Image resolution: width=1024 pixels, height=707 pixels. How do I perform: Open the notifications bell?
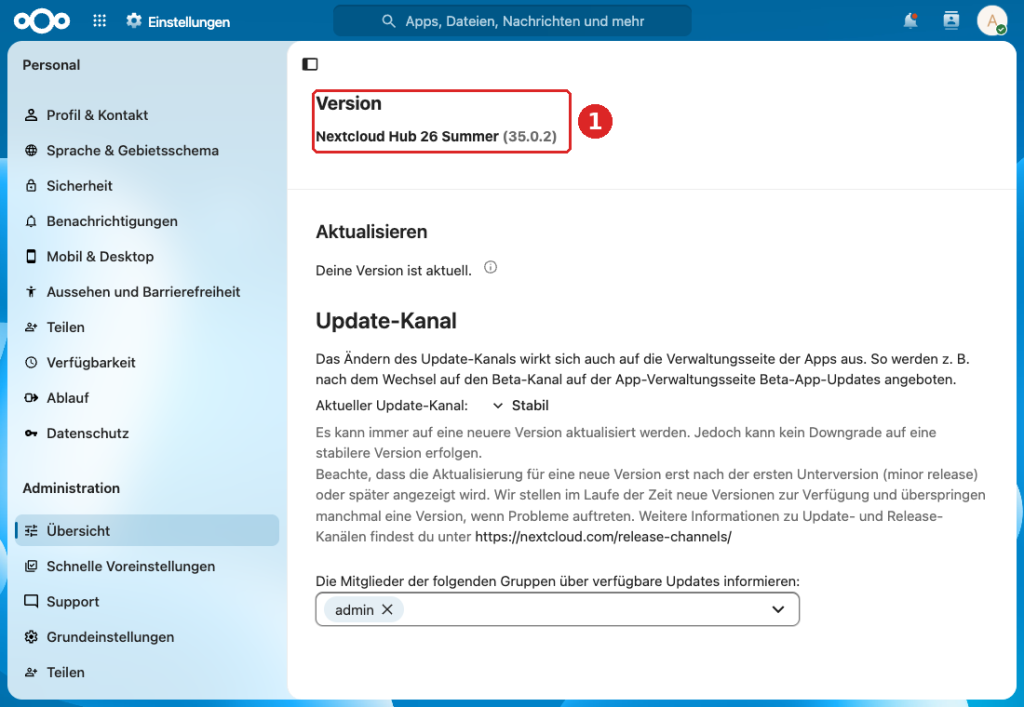[x=910, y=21]
